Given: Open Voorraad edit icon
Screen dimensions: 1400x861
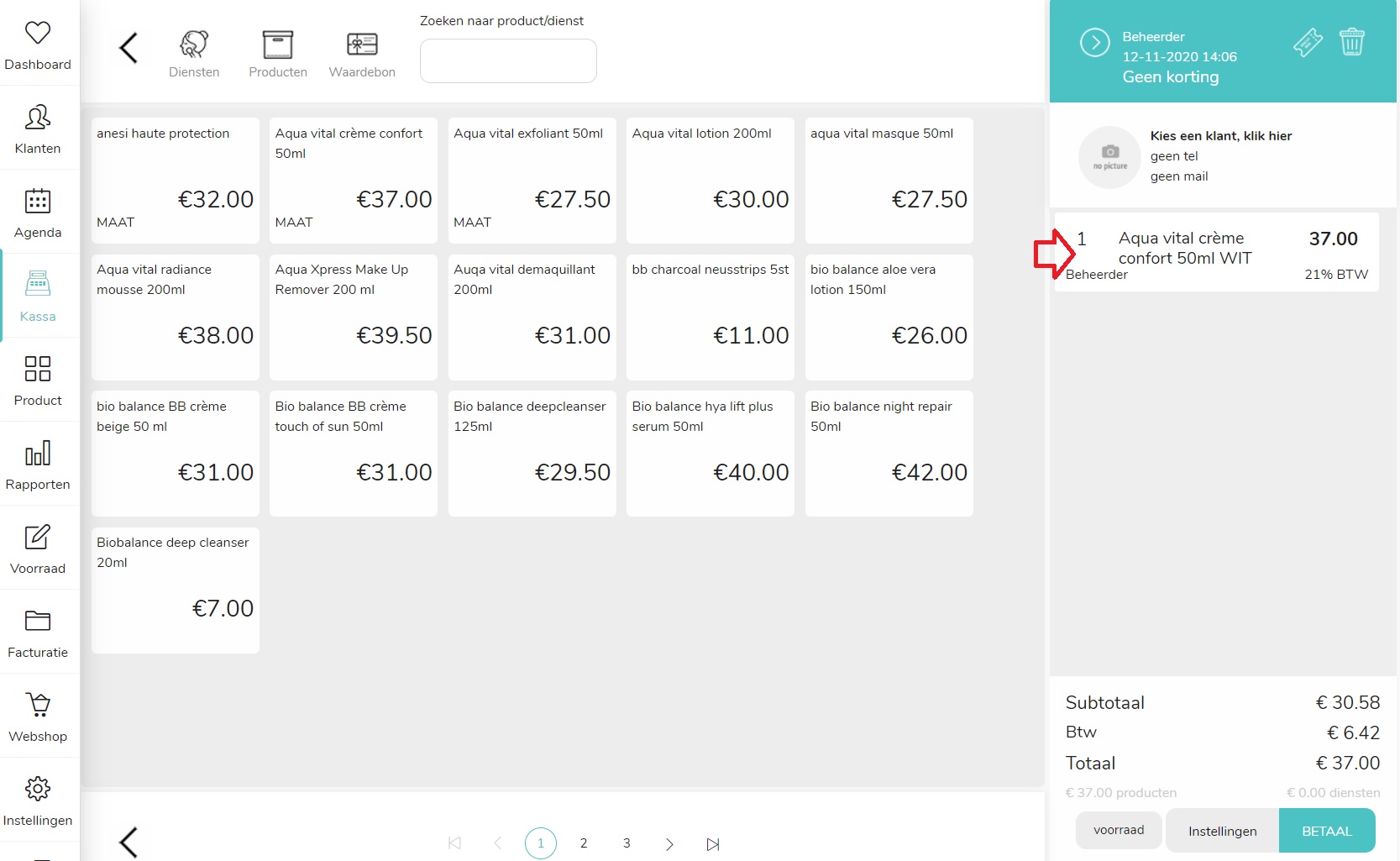Looking at the screenshot, I should pyautogui.click(x=38, y=537).
